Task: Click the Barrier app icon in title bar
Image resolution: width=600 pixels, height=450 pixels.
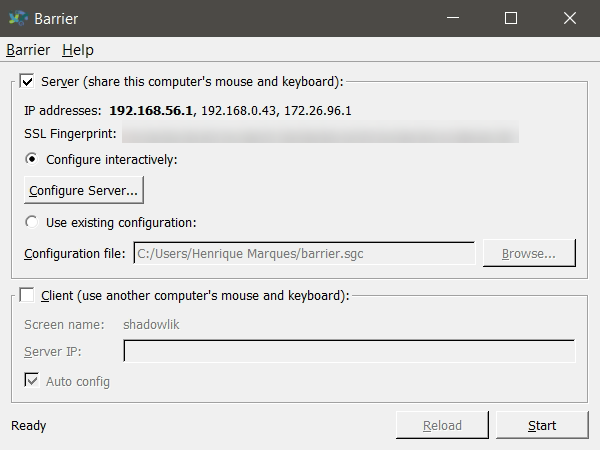Action: [x=18, y=18]
